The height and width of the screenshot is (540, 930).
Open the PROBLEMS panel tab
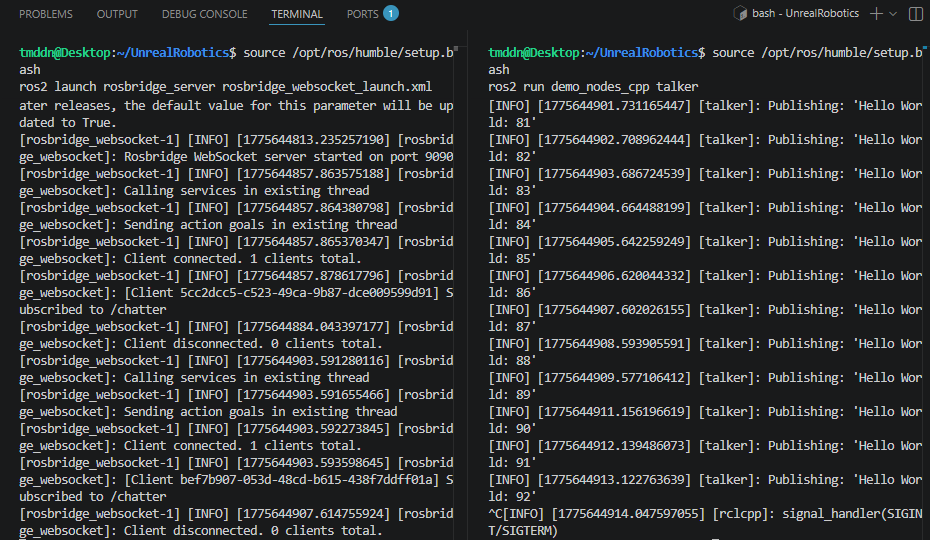coord(46,14)
